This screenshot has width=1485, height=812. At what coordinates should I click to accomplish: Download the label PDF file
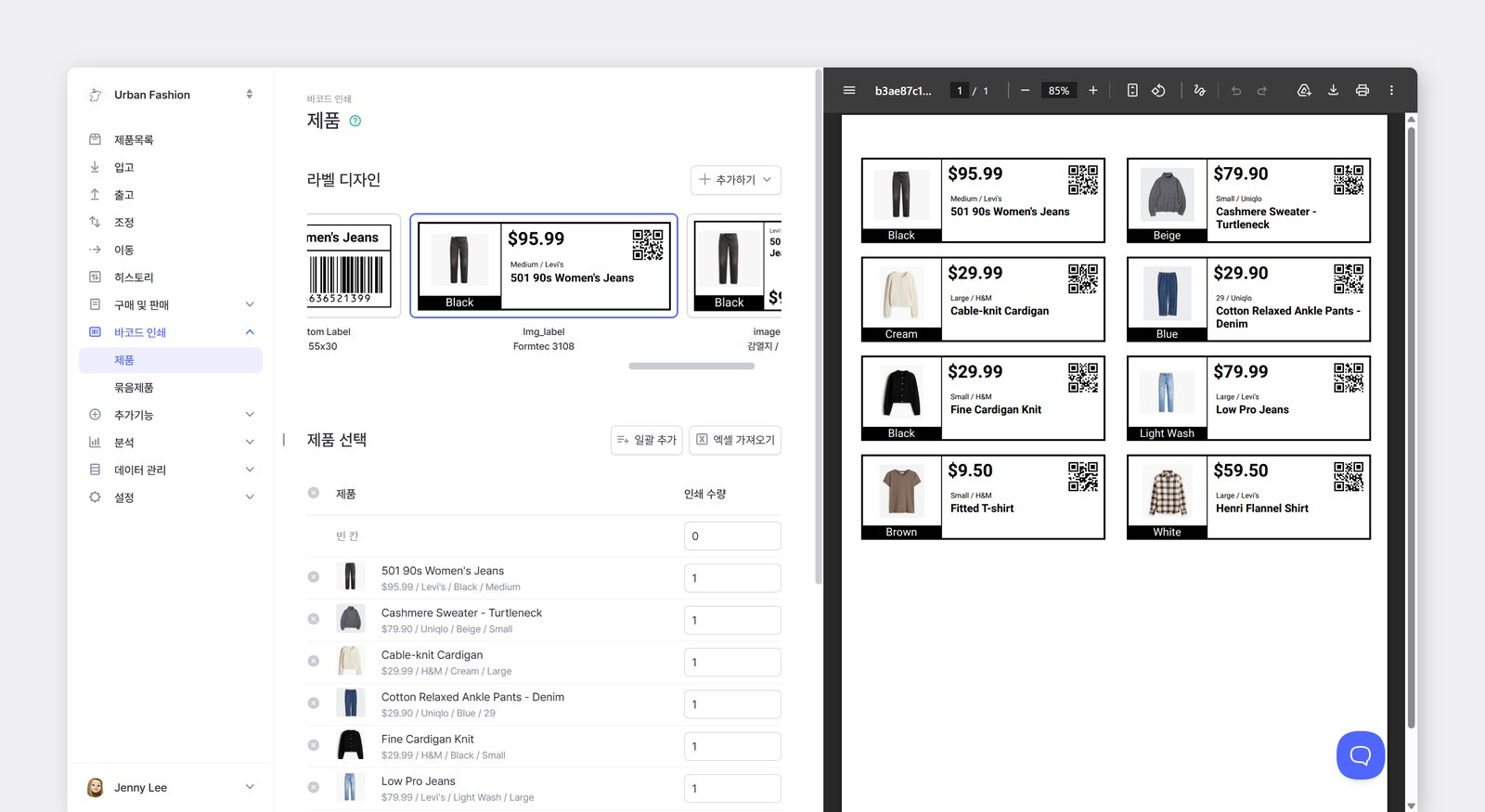pyautogui.click(x=1333, y=90)
